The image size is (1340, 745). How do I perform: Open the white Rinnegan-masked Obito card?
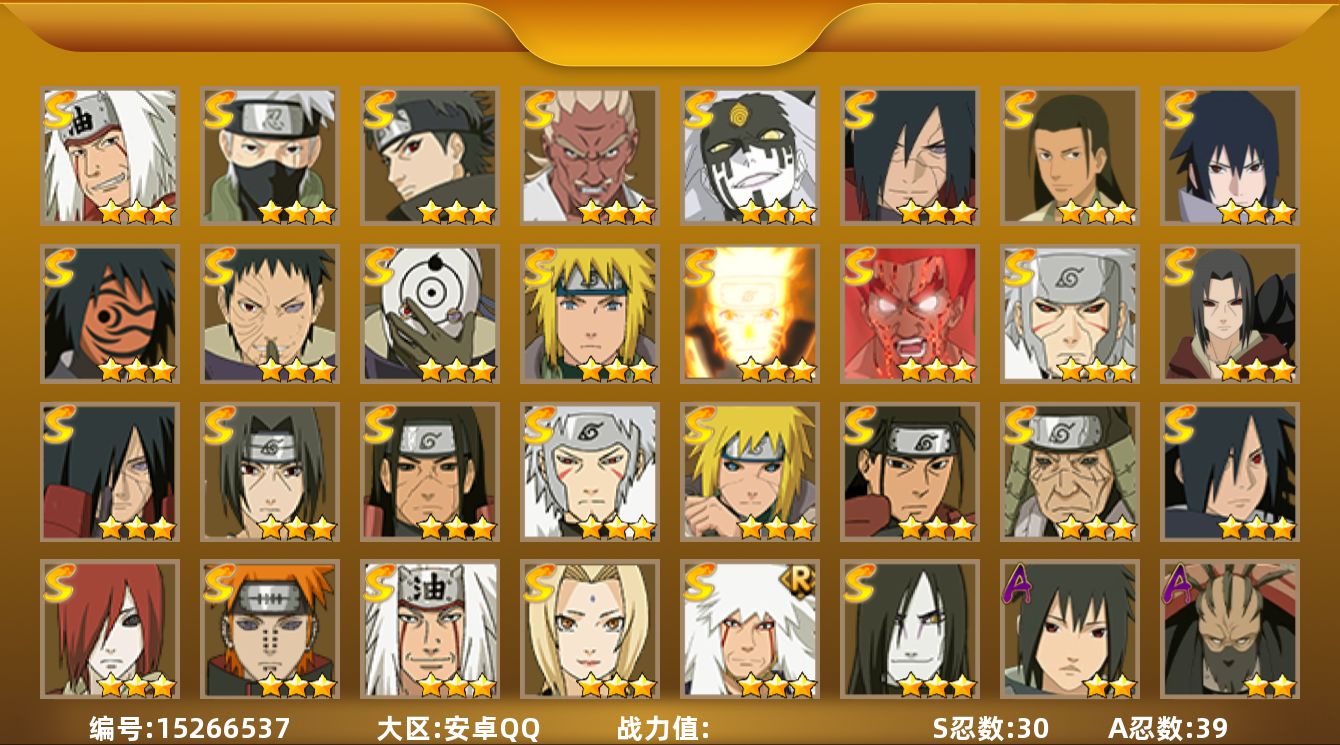pyautogui.click(x=430, y=314)
